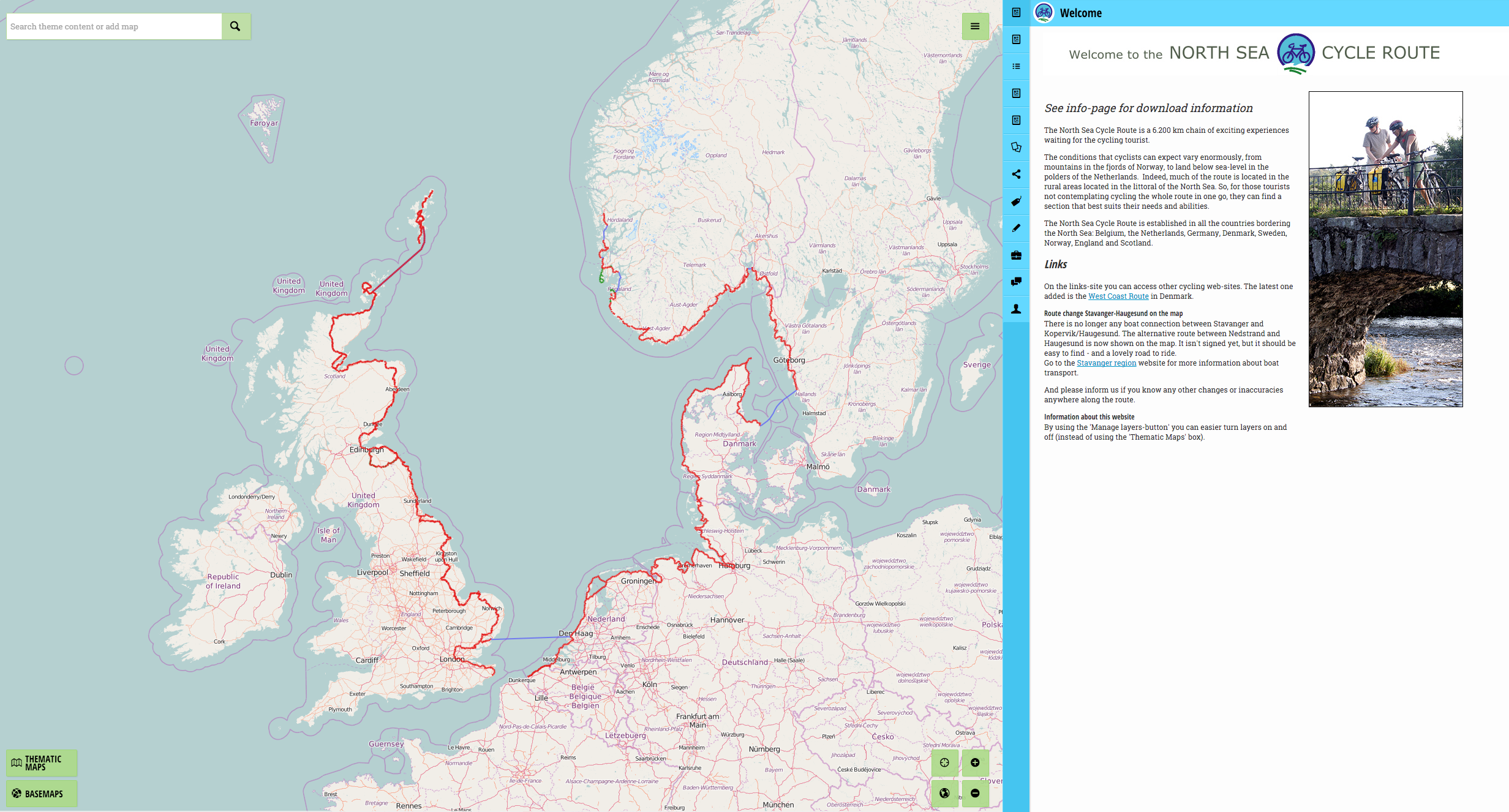
Task: Click the search magnifier button
Action: pyautogui.click(x=235, y=26)
